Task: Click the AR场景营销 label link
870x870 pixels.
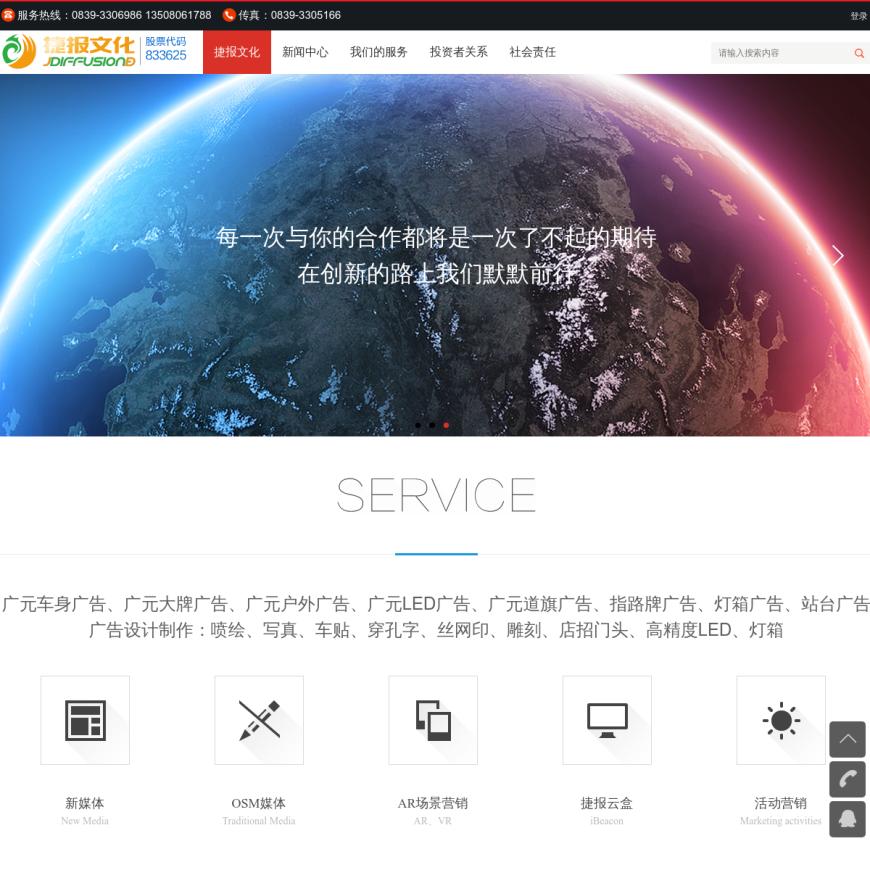Action: [x=433, y=803]
